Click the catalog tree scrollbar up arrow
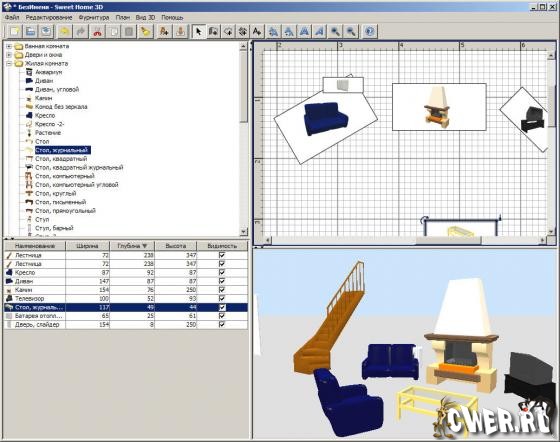Screen dimensions: 560x442 [243, 46]
